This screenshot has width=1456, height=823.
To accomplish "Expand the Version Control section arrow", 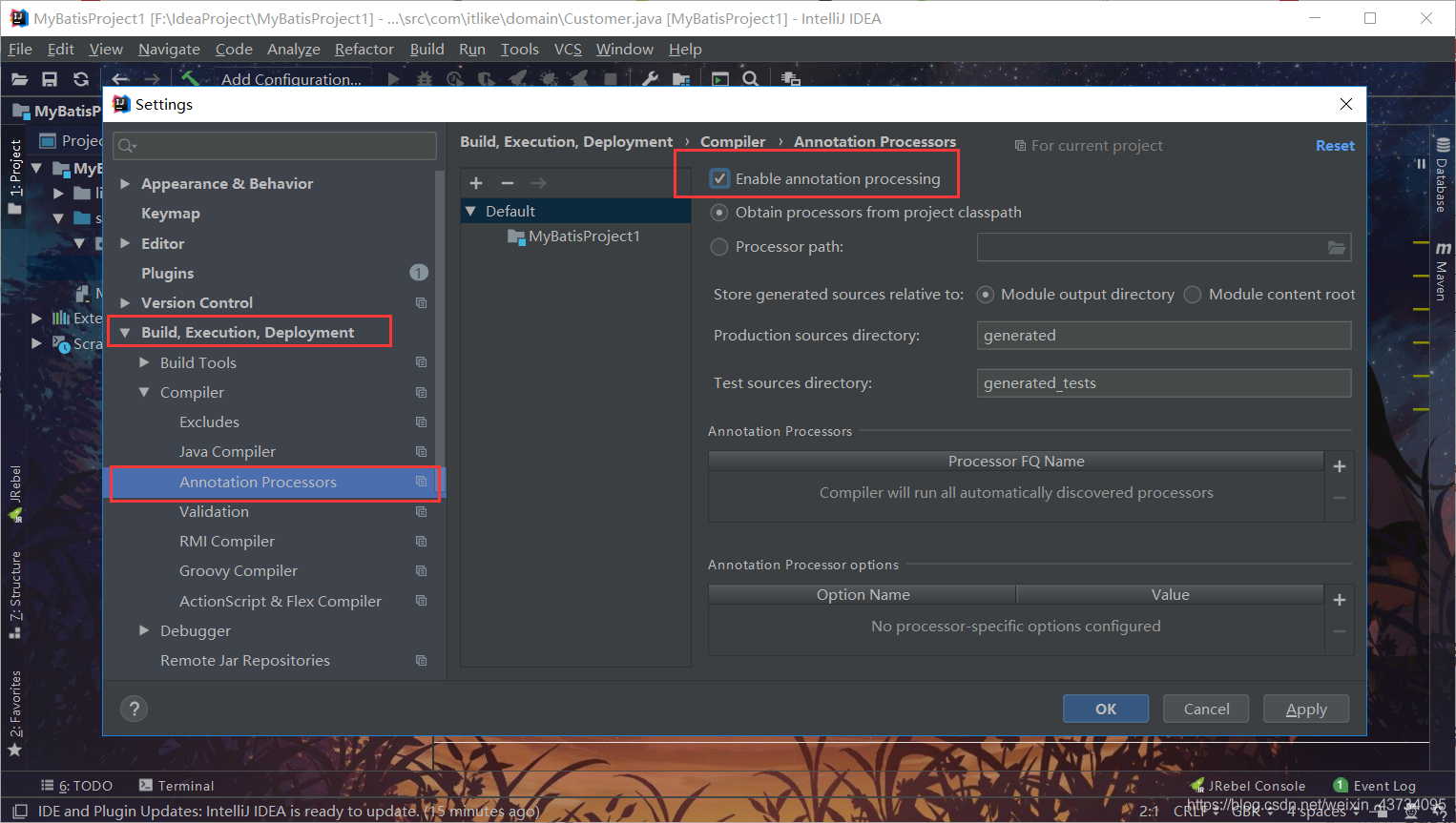I will point(125,302).
